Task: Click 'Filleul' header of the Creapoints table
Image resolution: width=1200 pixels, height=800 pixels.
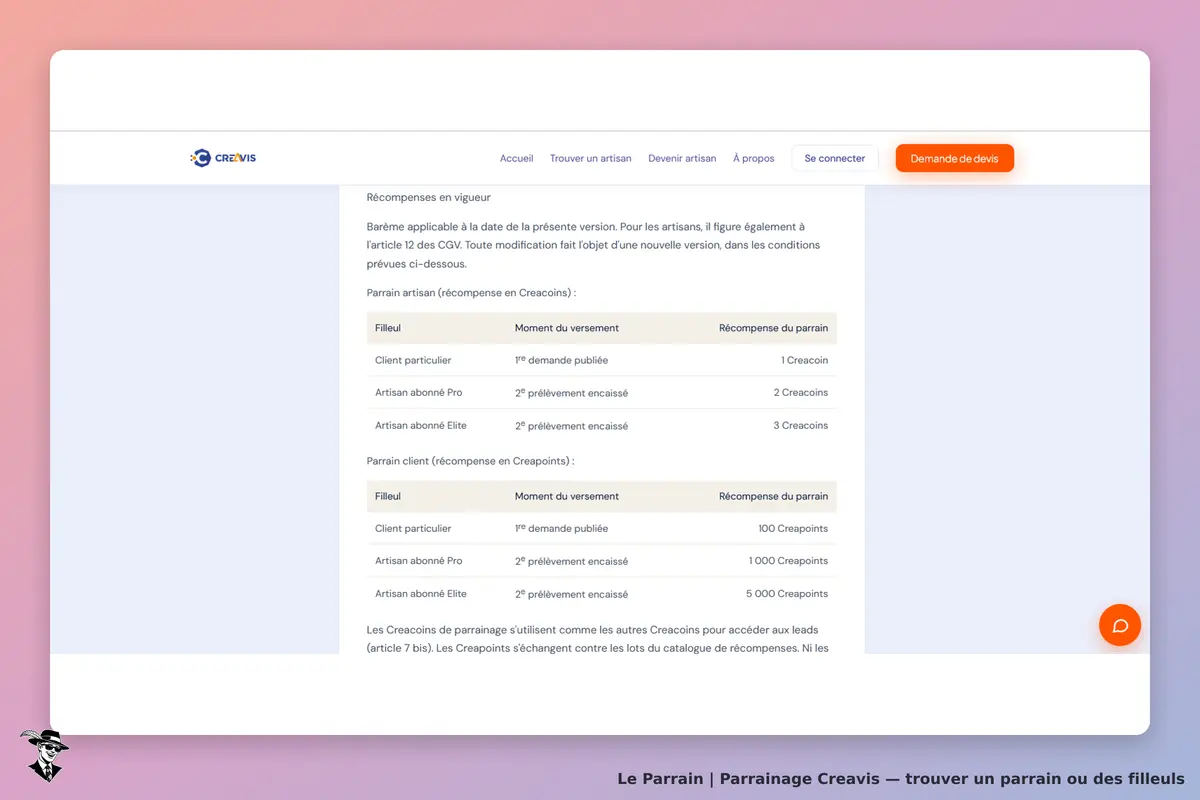Action: coord(388,496)
